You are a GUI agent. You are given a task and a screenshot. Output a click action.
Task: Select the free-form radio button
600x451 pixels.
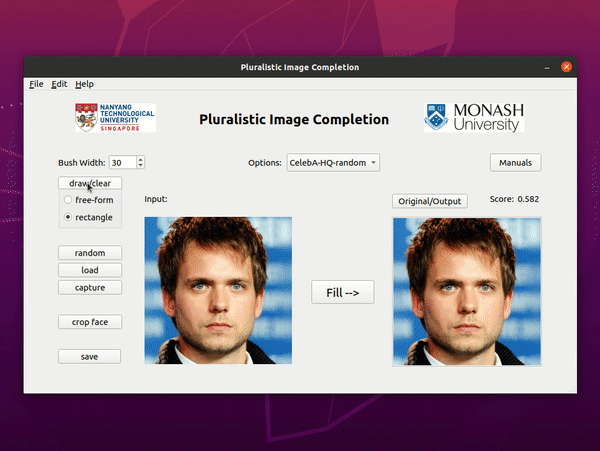tap(68, 200)
